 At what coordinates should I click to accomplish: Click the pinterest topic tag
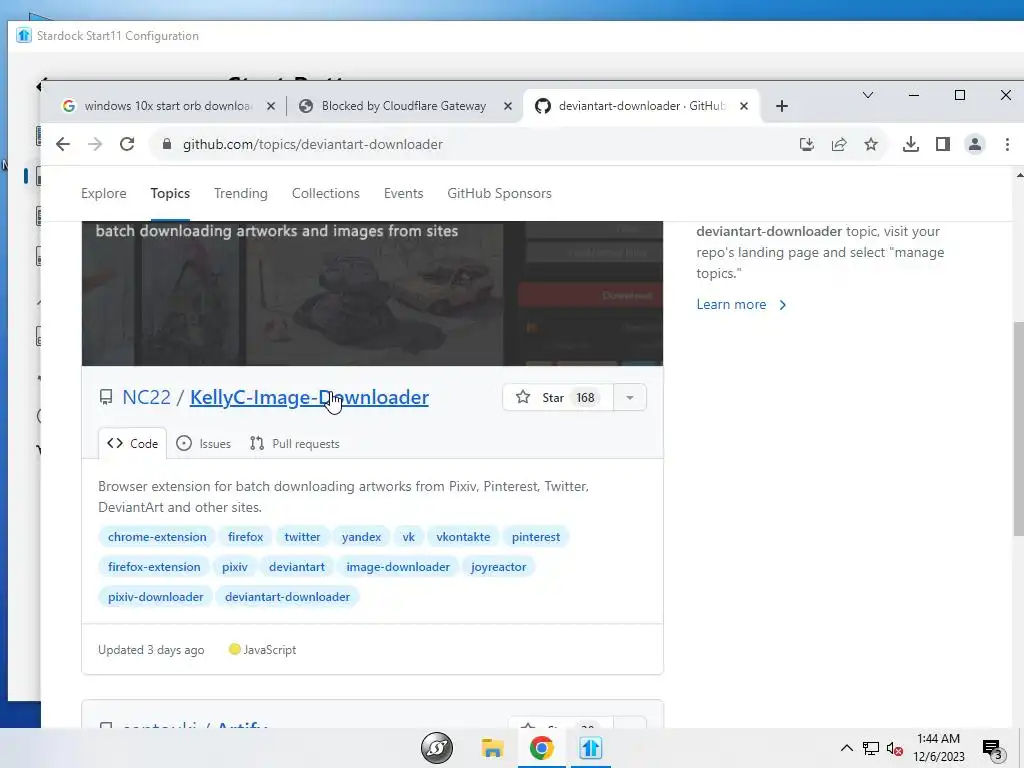[536, 537]
